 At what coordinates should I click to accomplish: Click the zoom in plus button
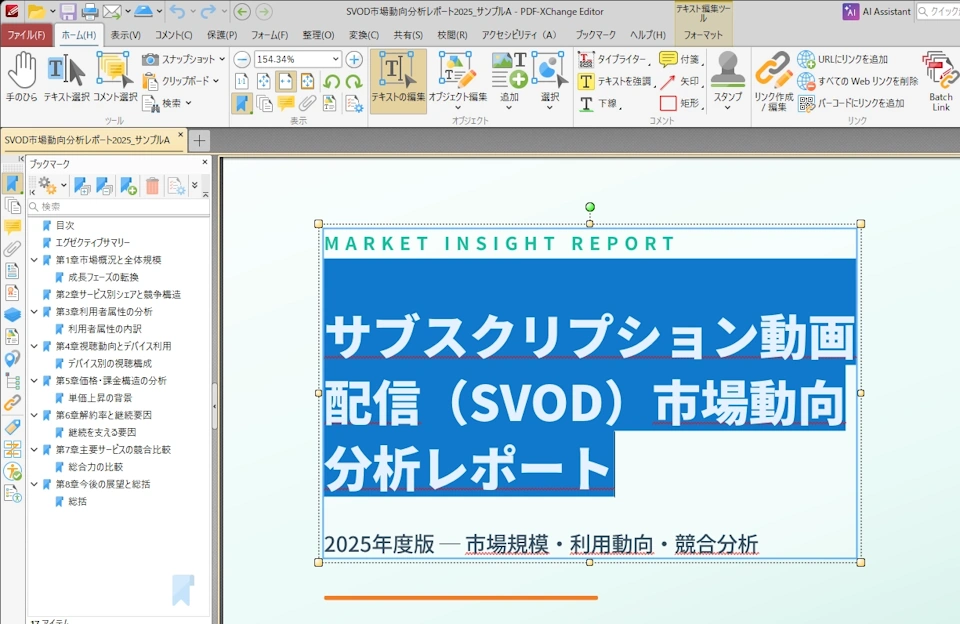[354, 59]
